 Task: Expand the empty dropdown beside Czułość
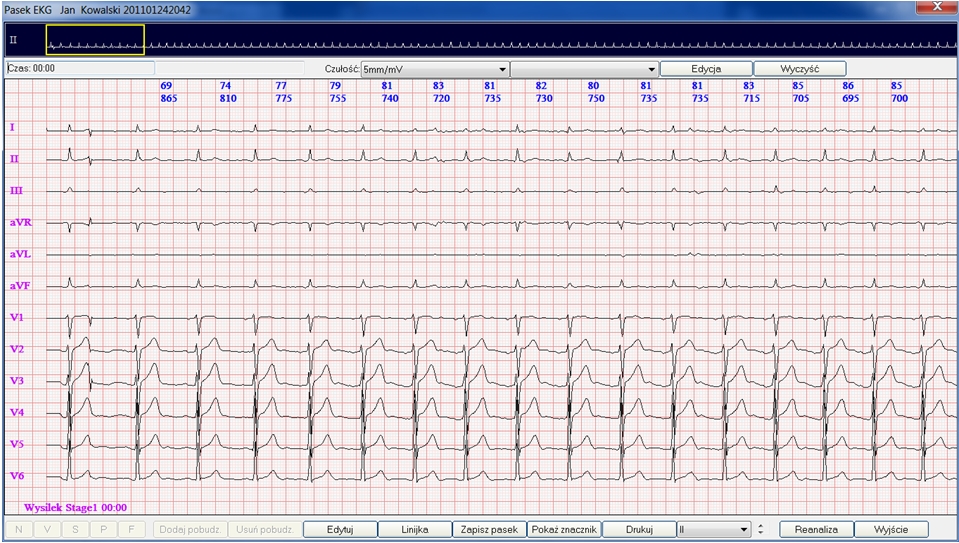tap(584, 69)
